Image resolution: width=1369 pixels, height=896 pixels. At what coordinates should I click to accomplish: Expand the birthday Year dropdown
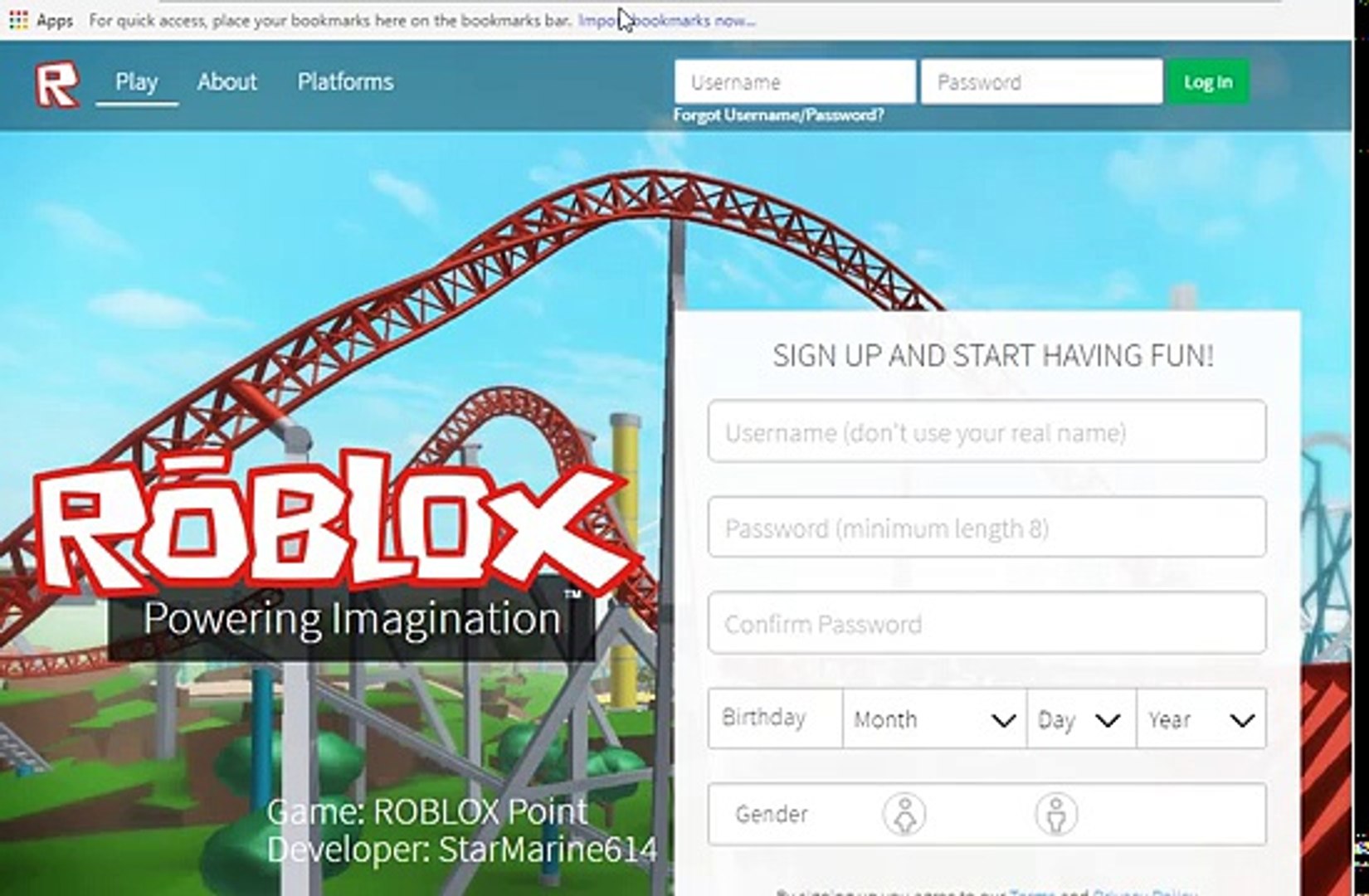(x=1201, y=719)
